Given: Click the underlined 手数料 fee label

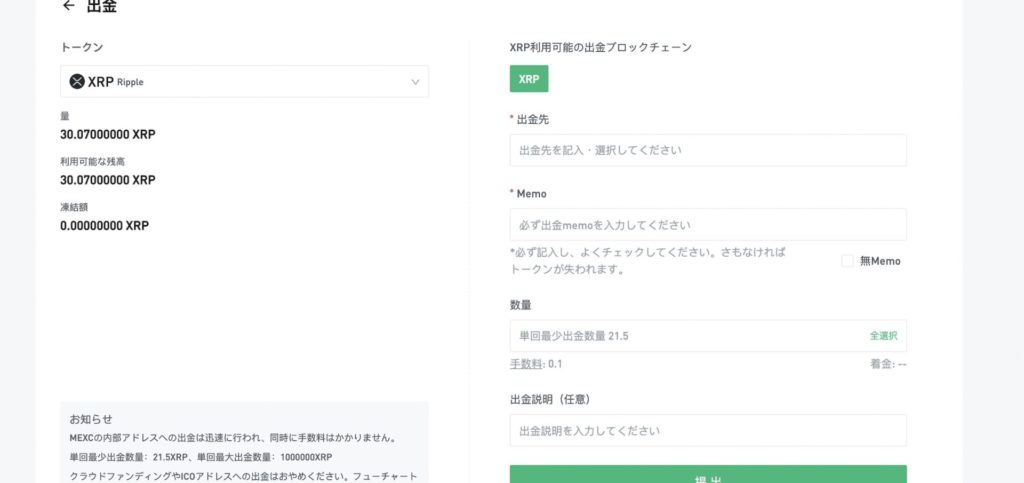Looking at the screenshot, I should [x=526, y=364].
